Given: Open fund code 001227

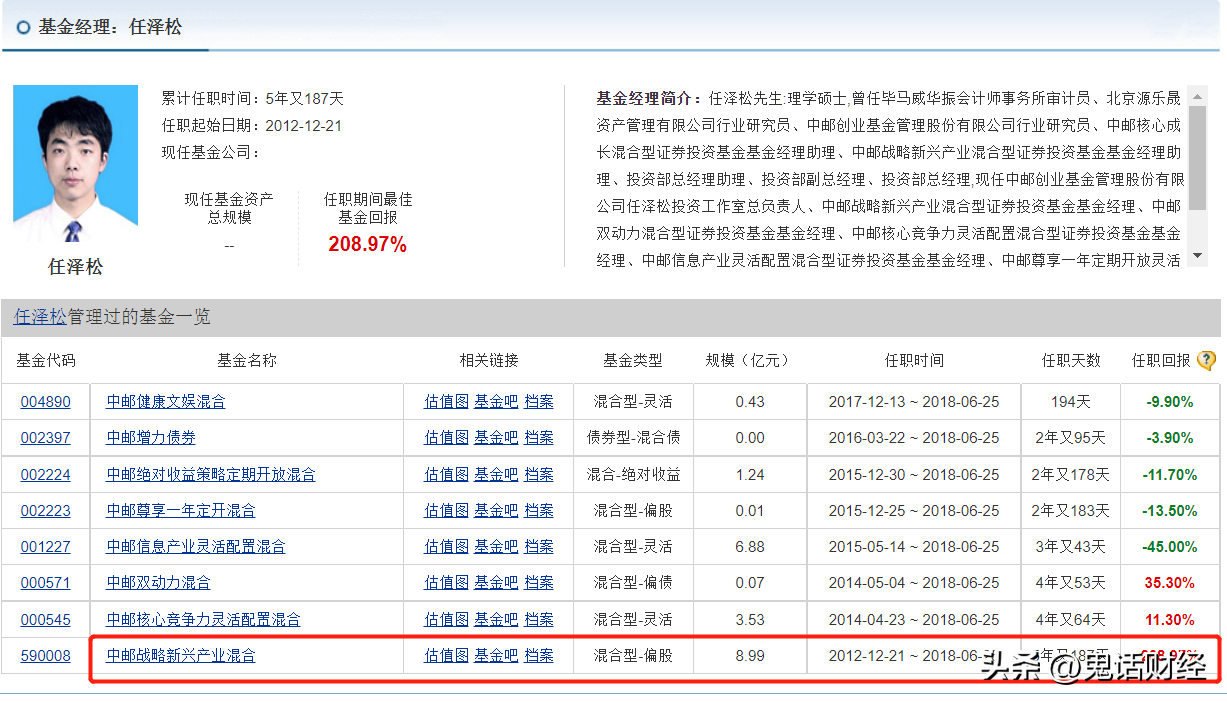Looking at the screenshot, I should [46, 547].
